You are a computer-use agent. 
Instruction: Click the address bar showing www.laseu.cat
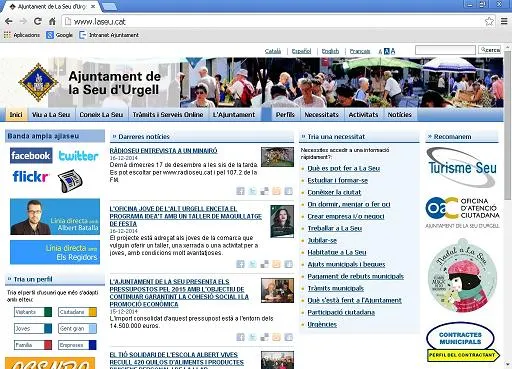[x=273, y=22]
